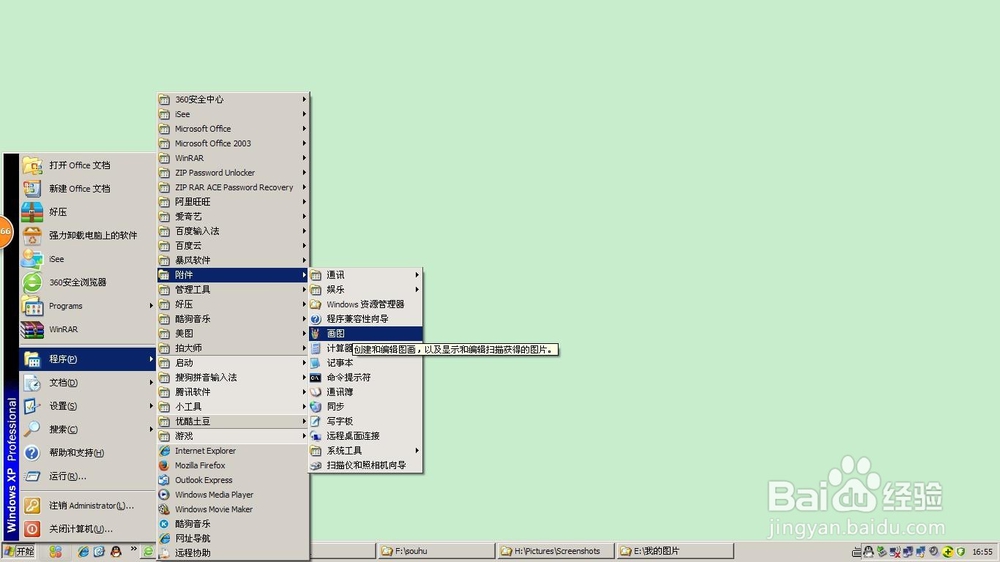Open the 腾讯软件 menu entry

click(x=233, y=392)
